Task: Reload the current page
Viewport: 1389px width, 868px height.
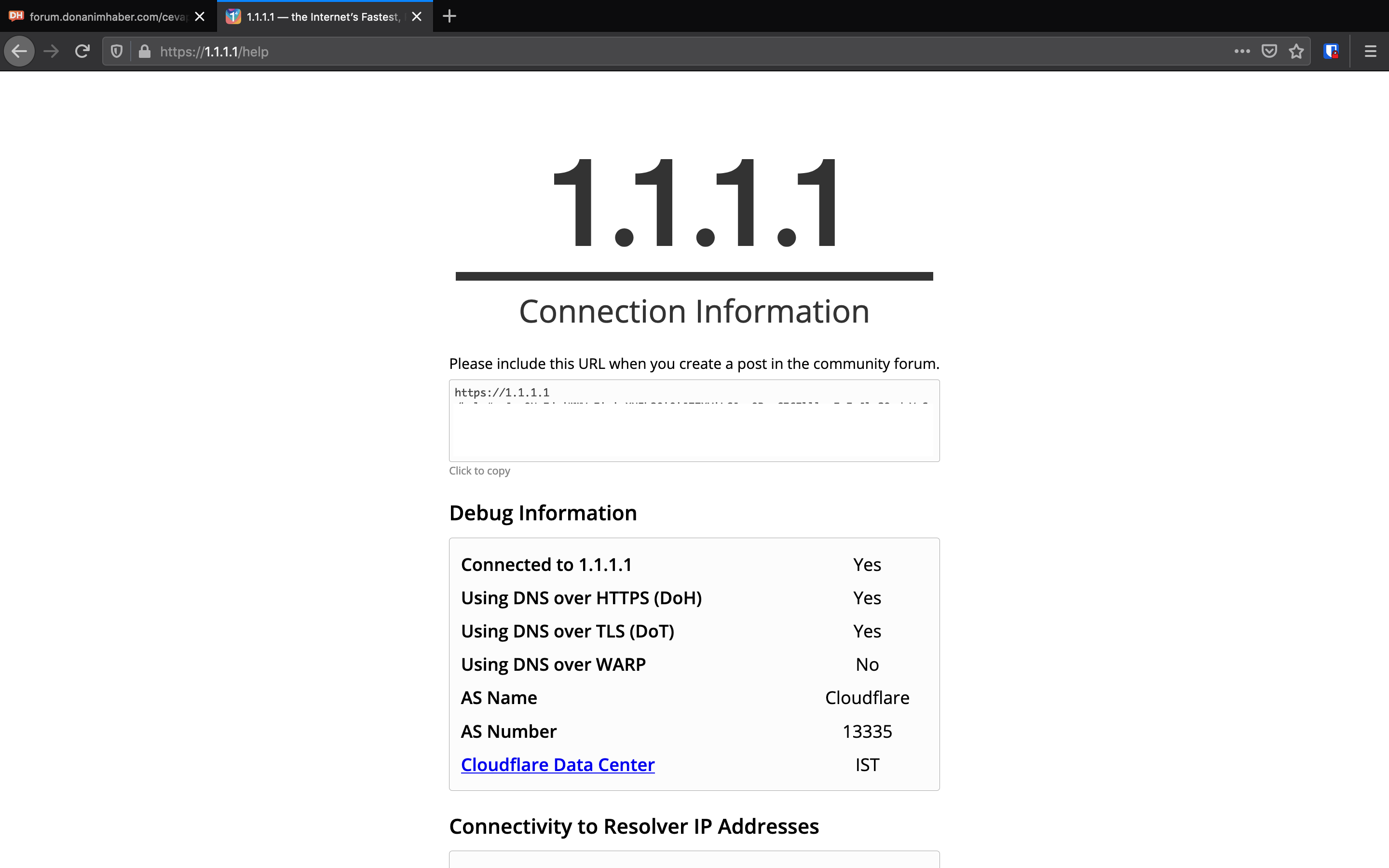Action: (82, 52)
